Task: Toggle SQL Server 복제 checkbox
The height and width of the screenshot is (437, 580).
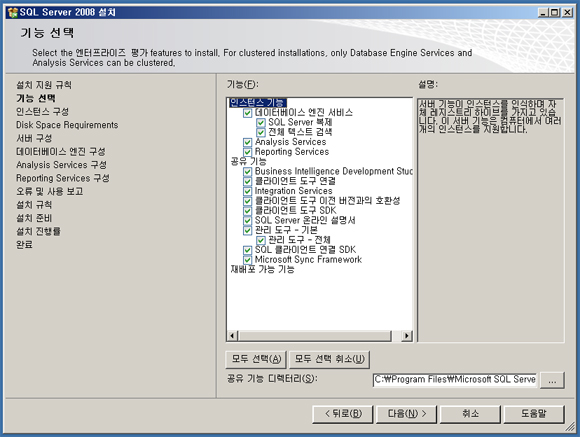Action: (x=261, y=122)
